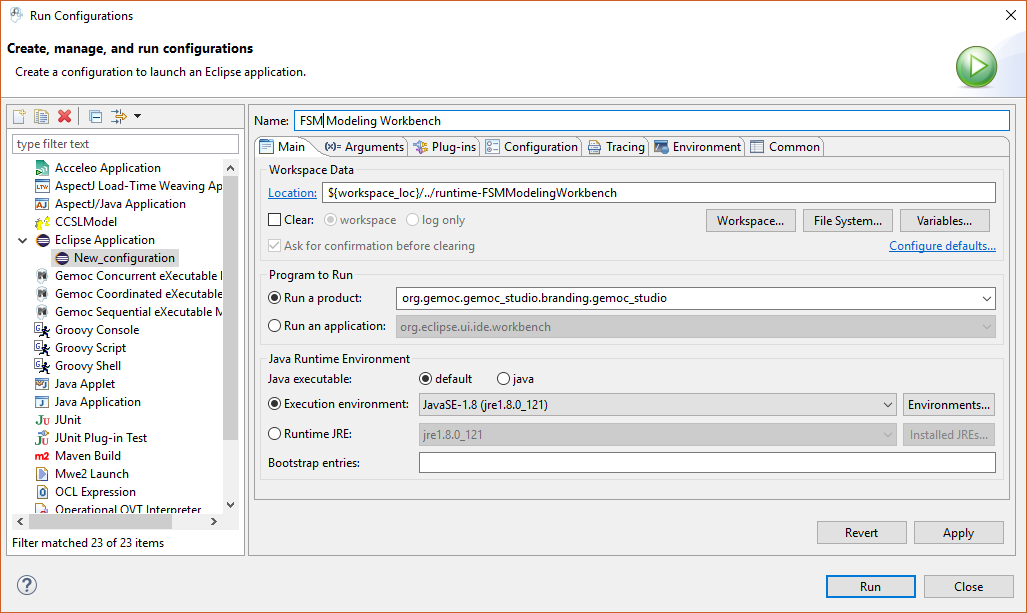Toggle Ask for confirmation before clearing
Viewport: 1027px width, 613px height.
pos(274,246)
